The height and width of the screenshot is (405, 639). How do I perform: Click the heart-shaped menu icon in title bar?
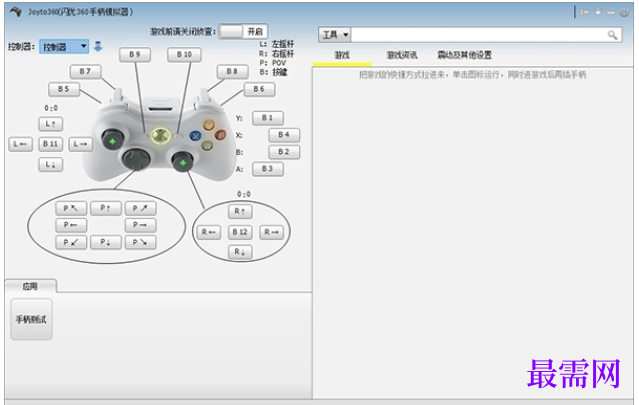pyautogui.click(x=598, y=12)
